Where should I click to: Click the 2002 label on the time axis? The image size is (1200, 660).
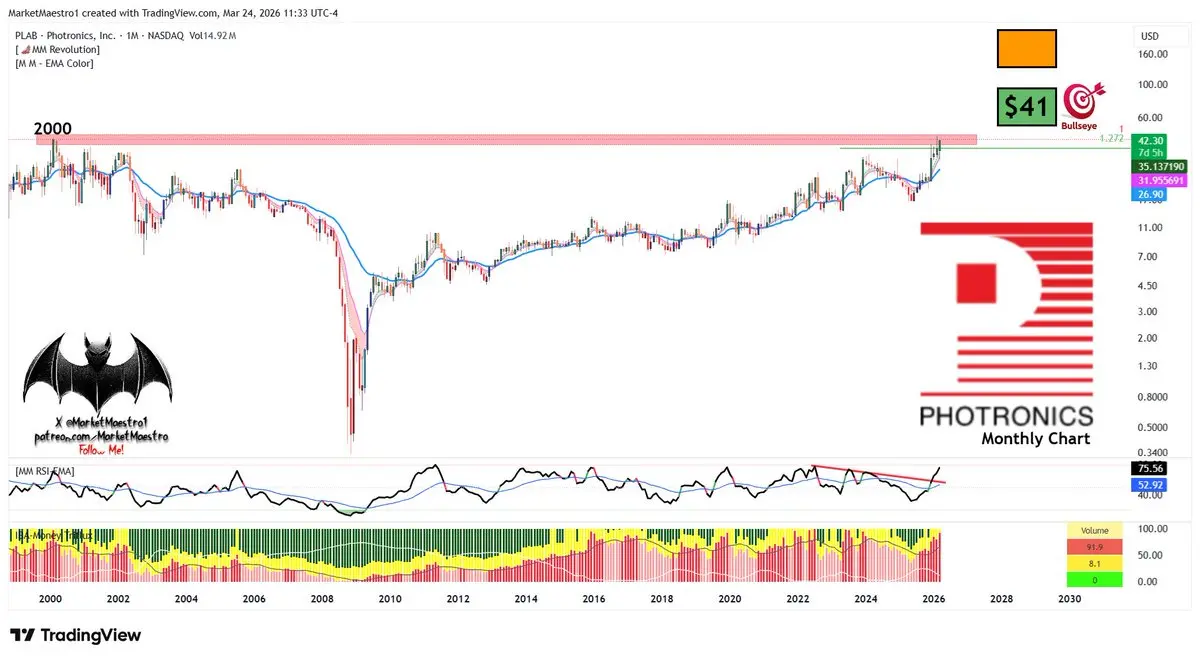click(118, 599)
